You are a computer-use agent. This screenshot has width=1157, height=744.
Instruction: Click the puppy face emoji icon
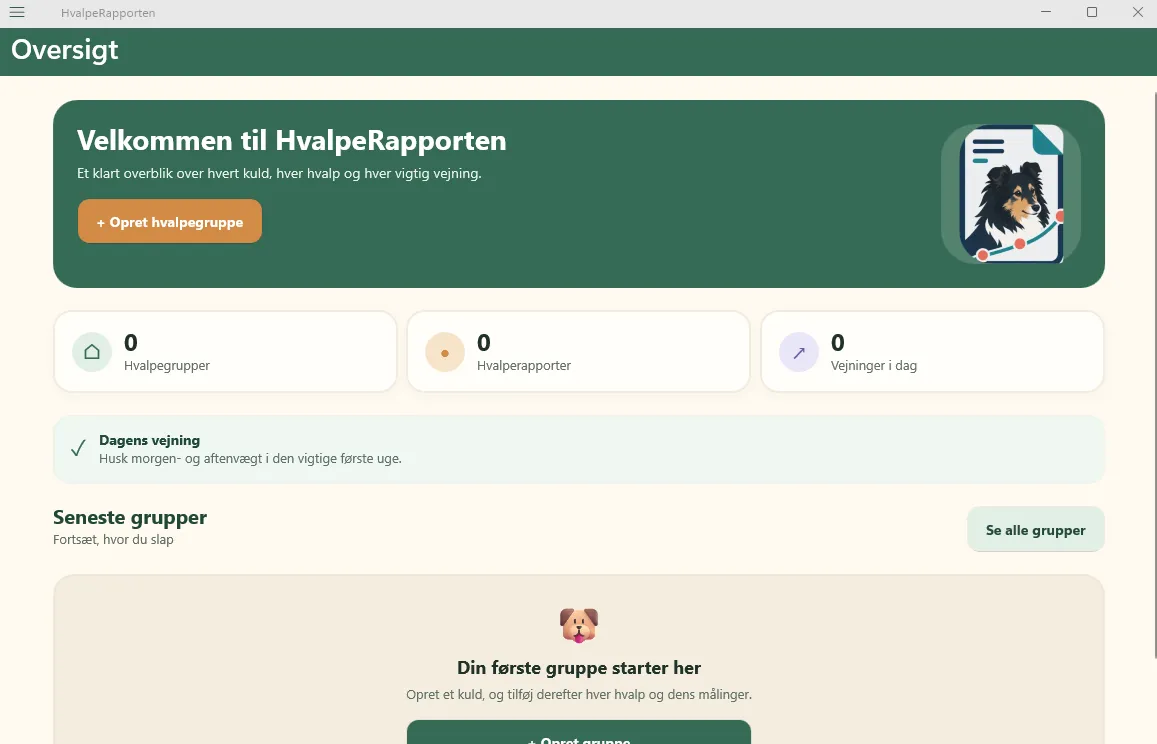tap(578, 625)
